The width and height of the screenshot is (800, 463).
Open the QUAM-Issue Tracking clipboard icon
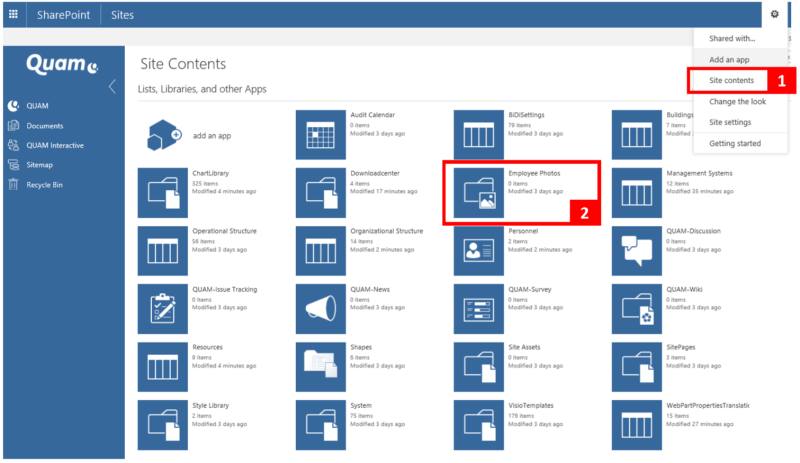(x=162, y=309)
